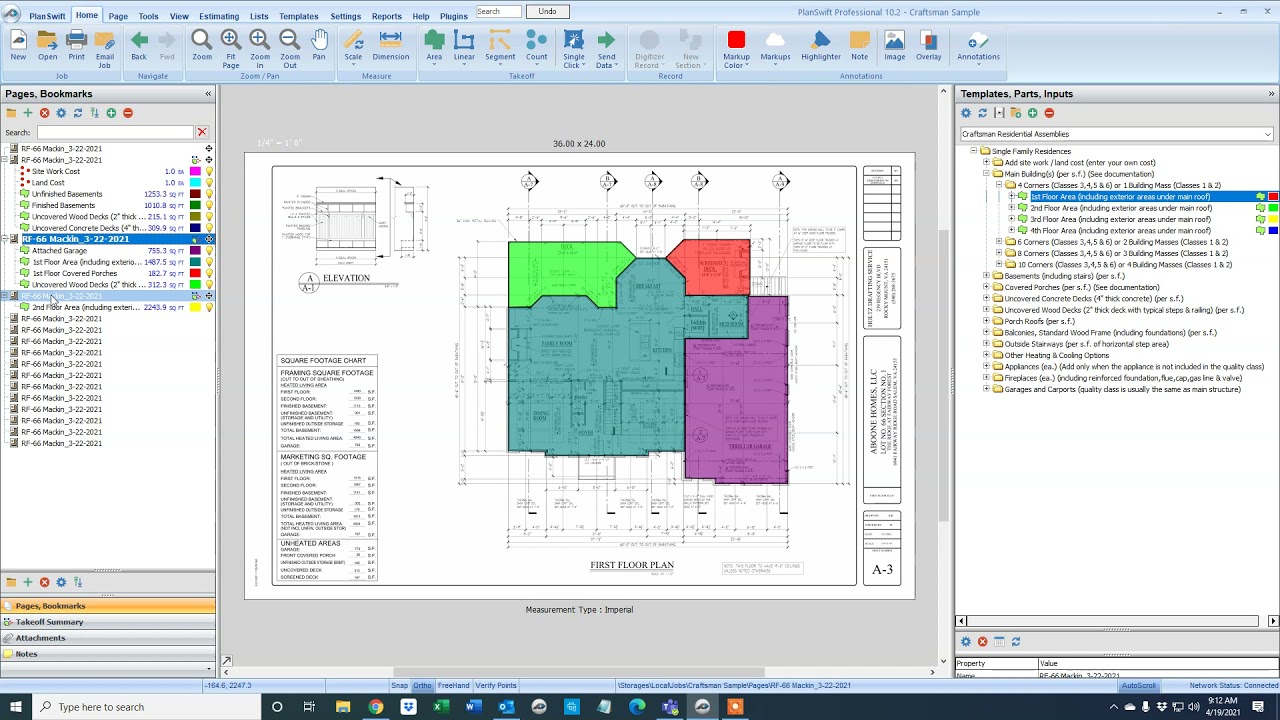Click the Undo button
The image size is (1280, 720).
[547, 11]
